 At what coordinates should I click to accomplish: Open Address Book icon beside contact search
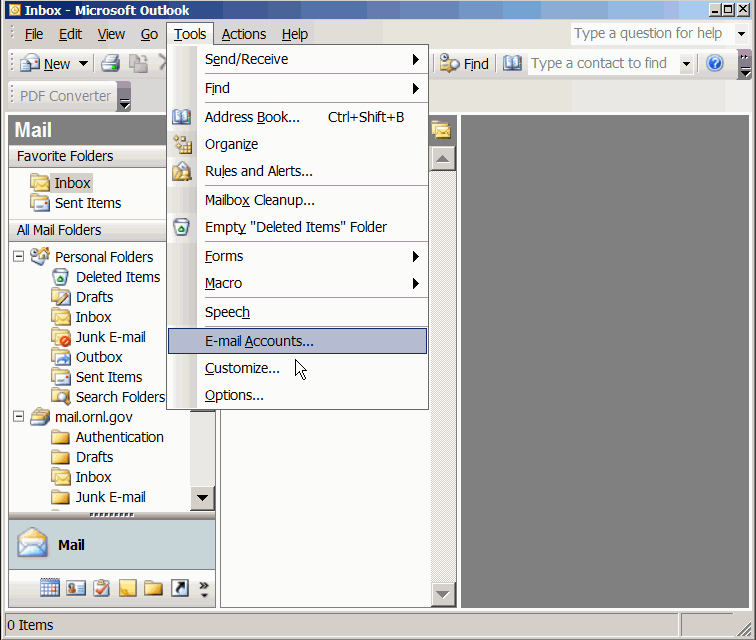512,63
